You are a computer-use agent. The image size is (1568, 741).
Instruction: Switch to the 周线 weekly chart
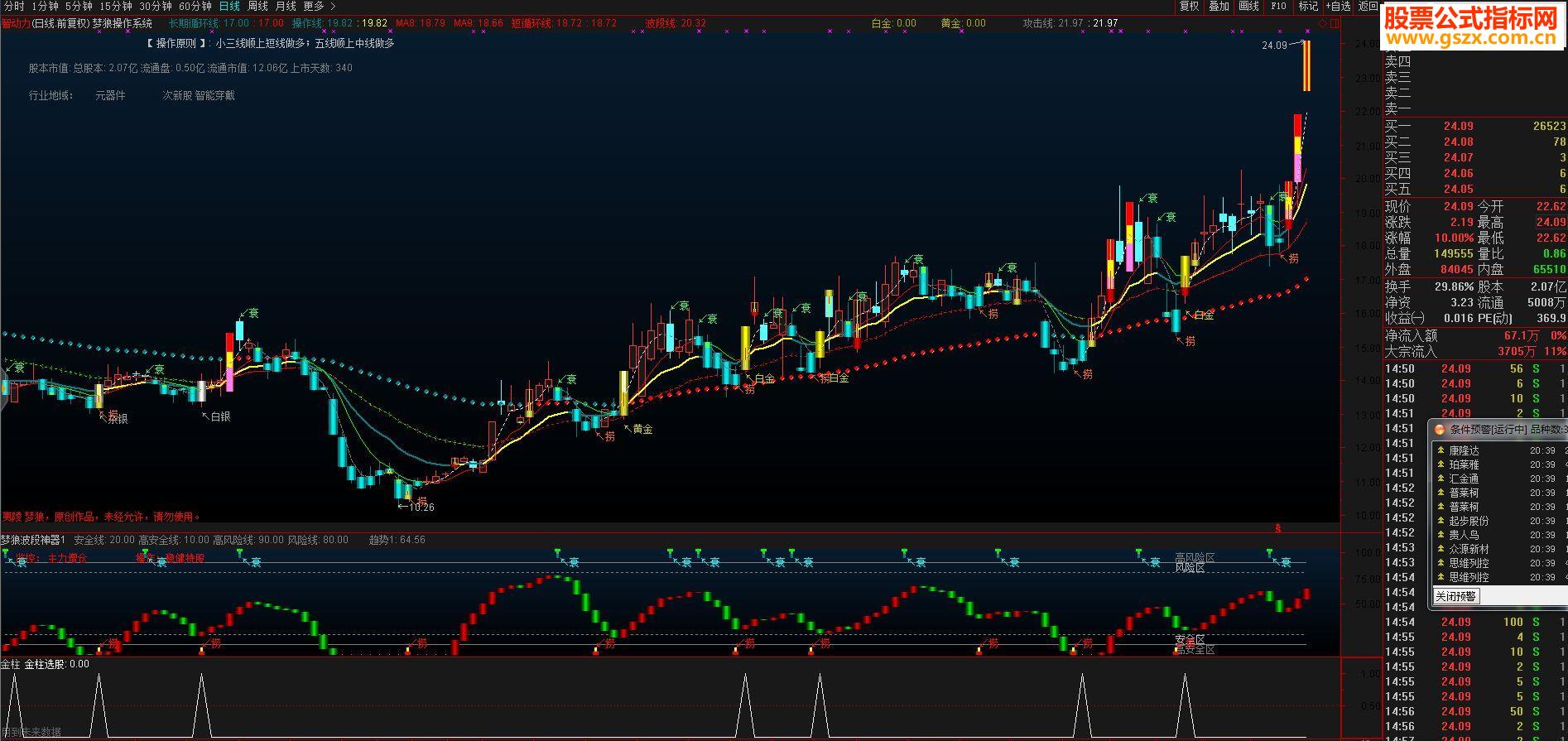coord(257,7)
